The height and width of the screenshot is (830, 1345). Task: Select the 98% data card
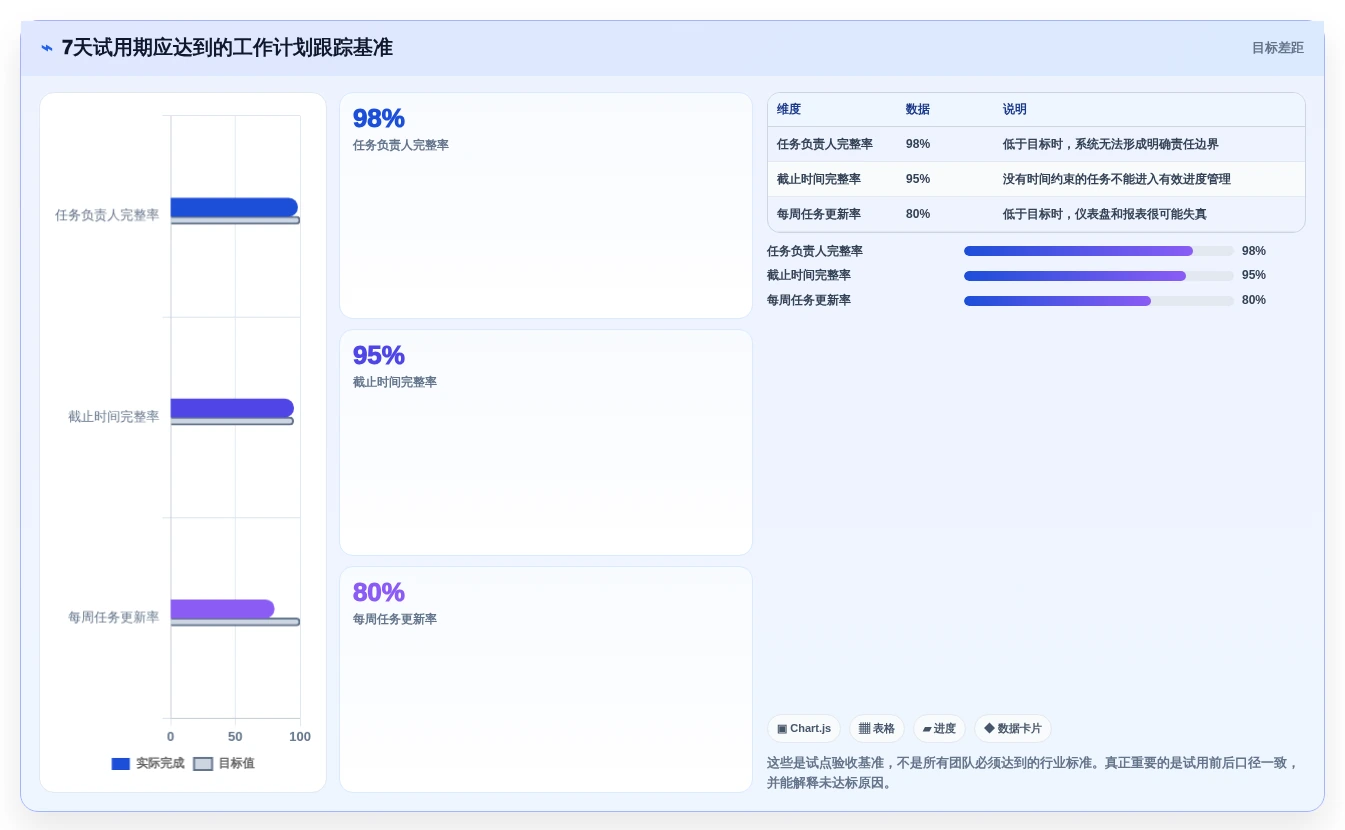[546, 206]
